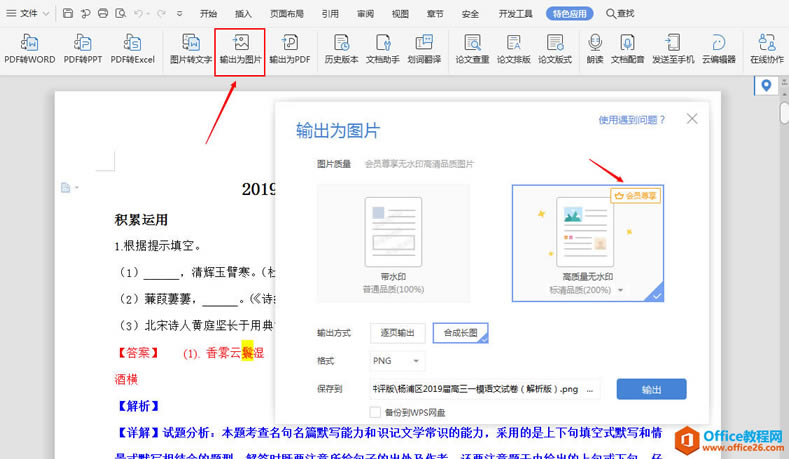789x459 pixels.
Task: Open the PNG format dropdown
Action: tap(397, 361)
